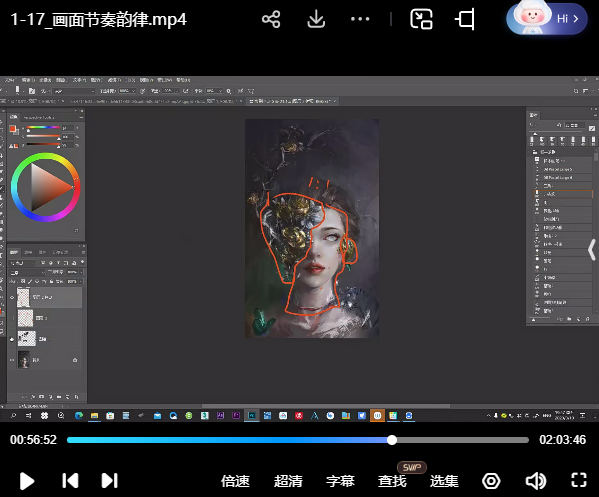This screenshot has width=599, height=497.
Task: Skip to the previous video
Action: pyautogui.click(x=70, y=481)
